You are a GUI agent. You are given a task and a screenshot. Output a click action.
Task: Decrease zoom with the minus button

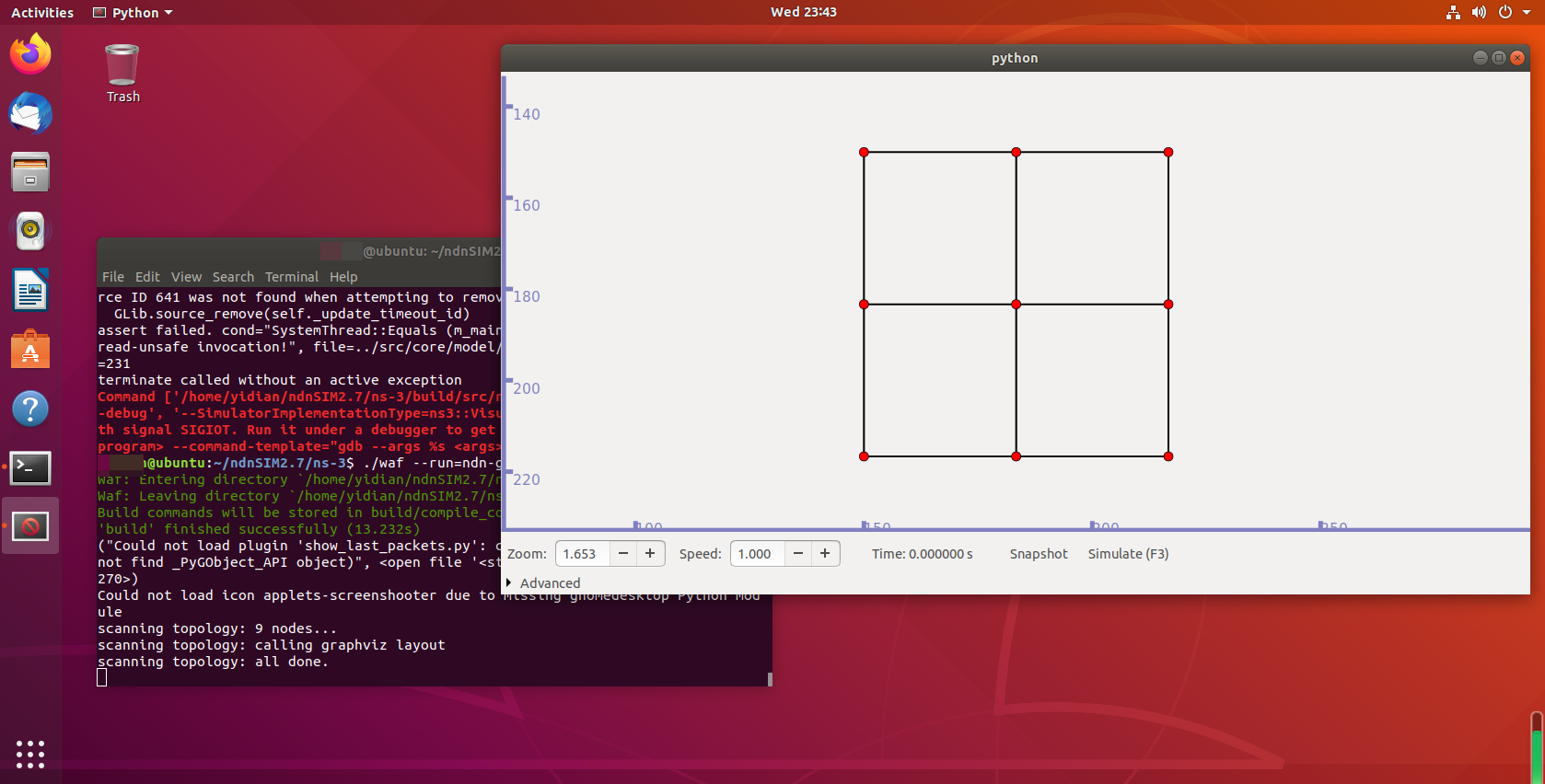pyautogui.click(x=623, y=553)
